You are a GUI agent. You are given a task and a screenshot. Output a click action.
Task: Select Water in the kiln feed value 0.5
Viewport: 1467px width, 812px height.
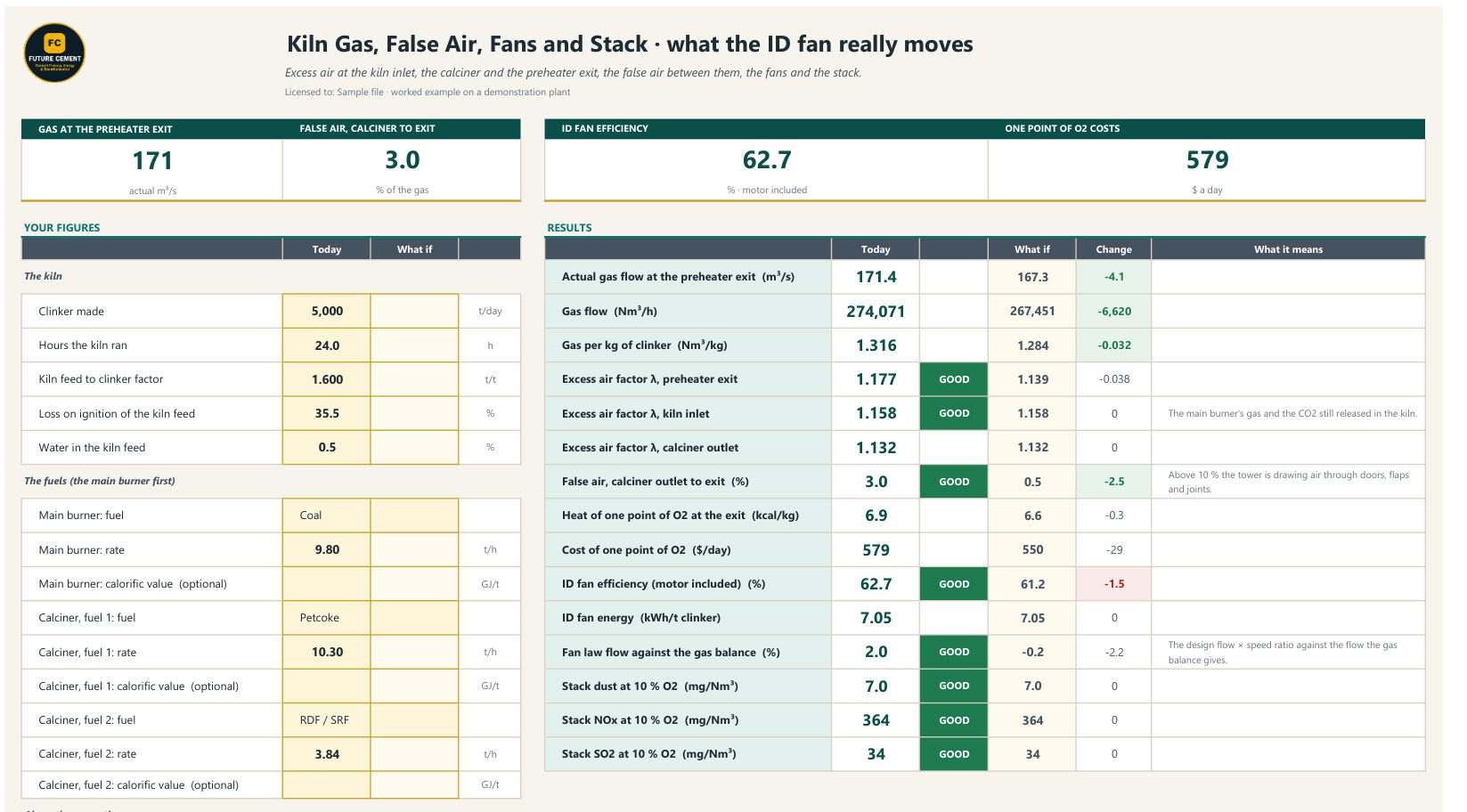(327, 447)
